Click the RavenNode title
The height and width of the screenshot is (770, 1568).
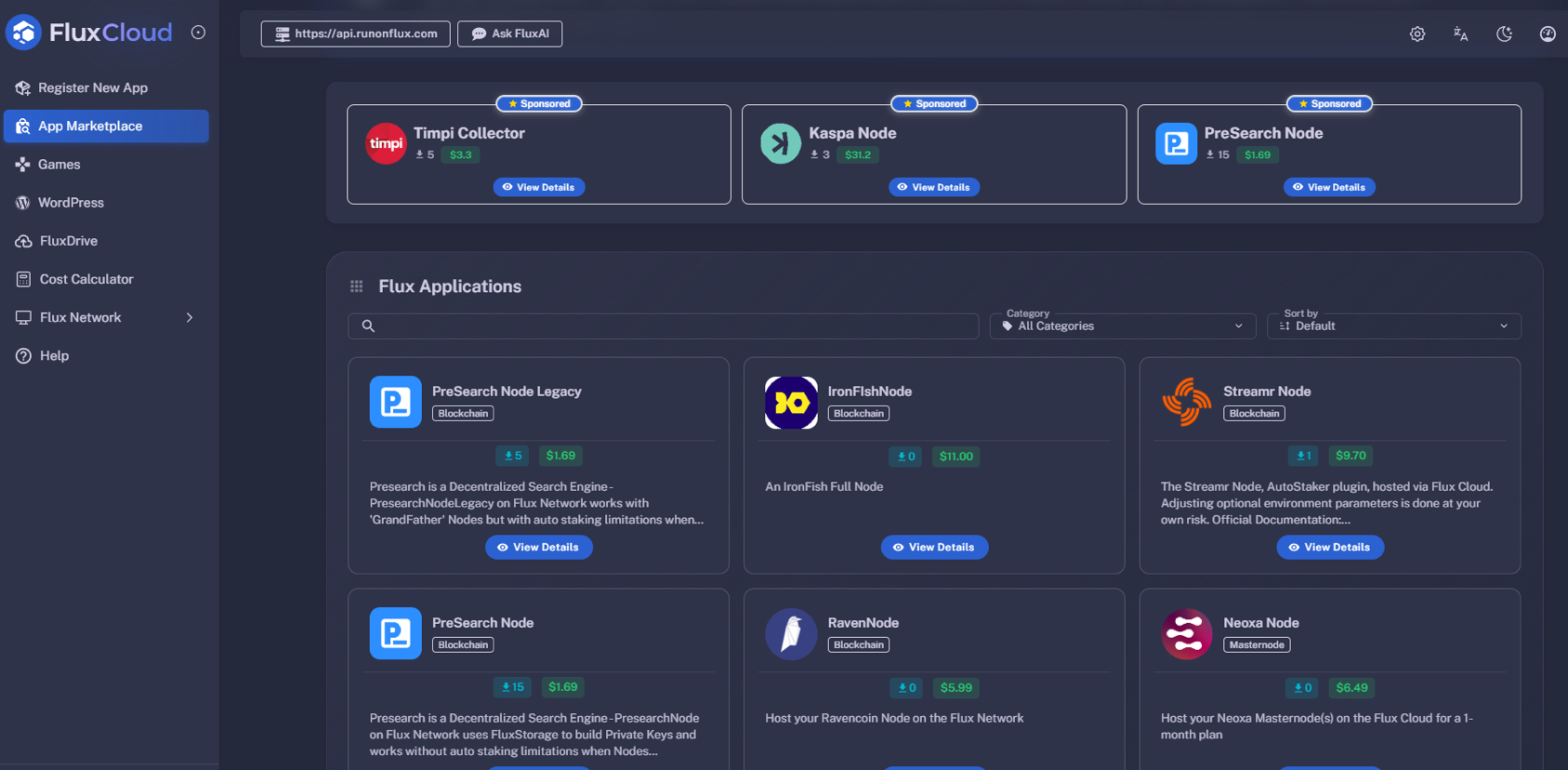coord(863,623)
